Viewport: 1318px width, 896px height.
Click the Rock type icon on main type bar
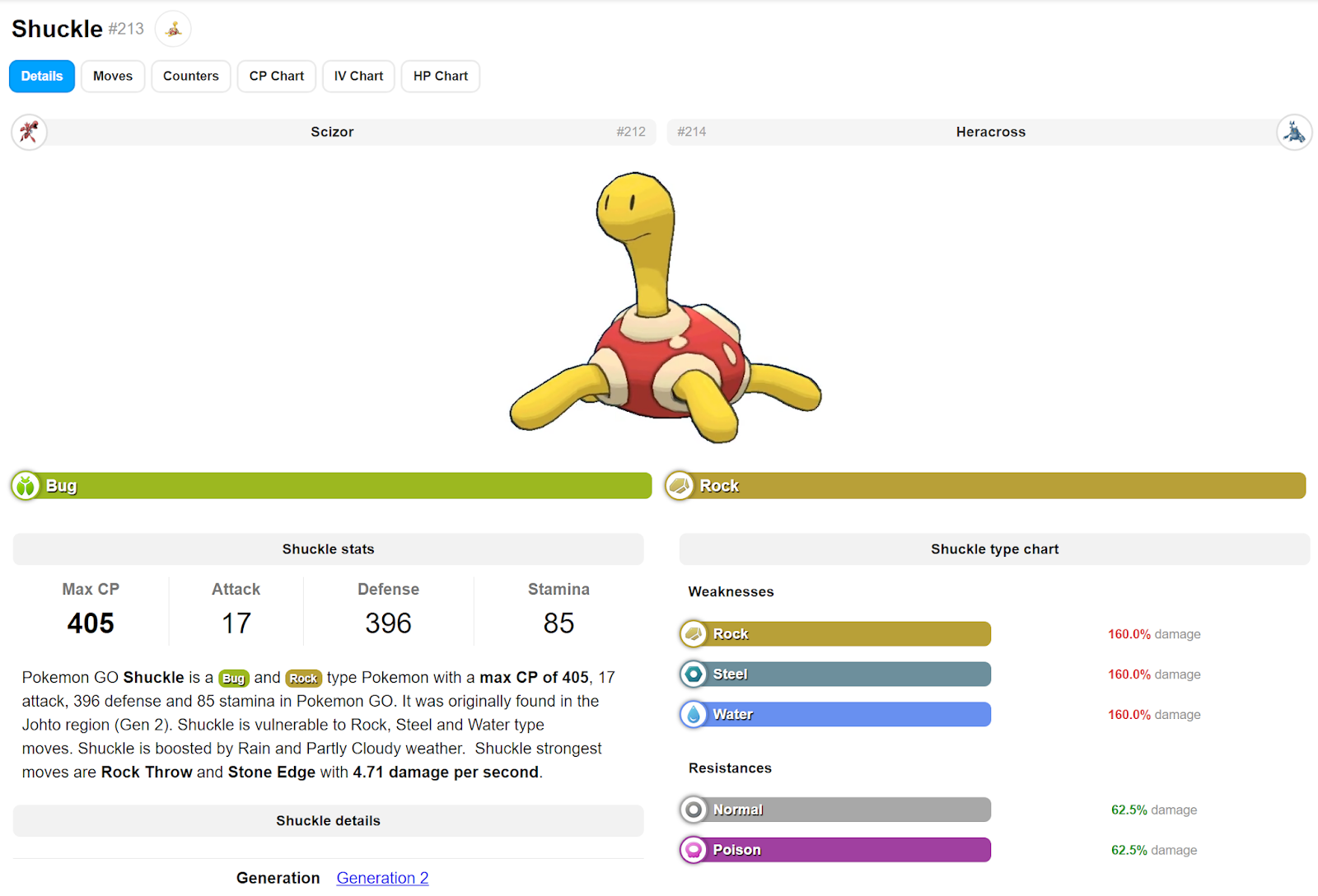pyautogui.click(x=680, y=486)
